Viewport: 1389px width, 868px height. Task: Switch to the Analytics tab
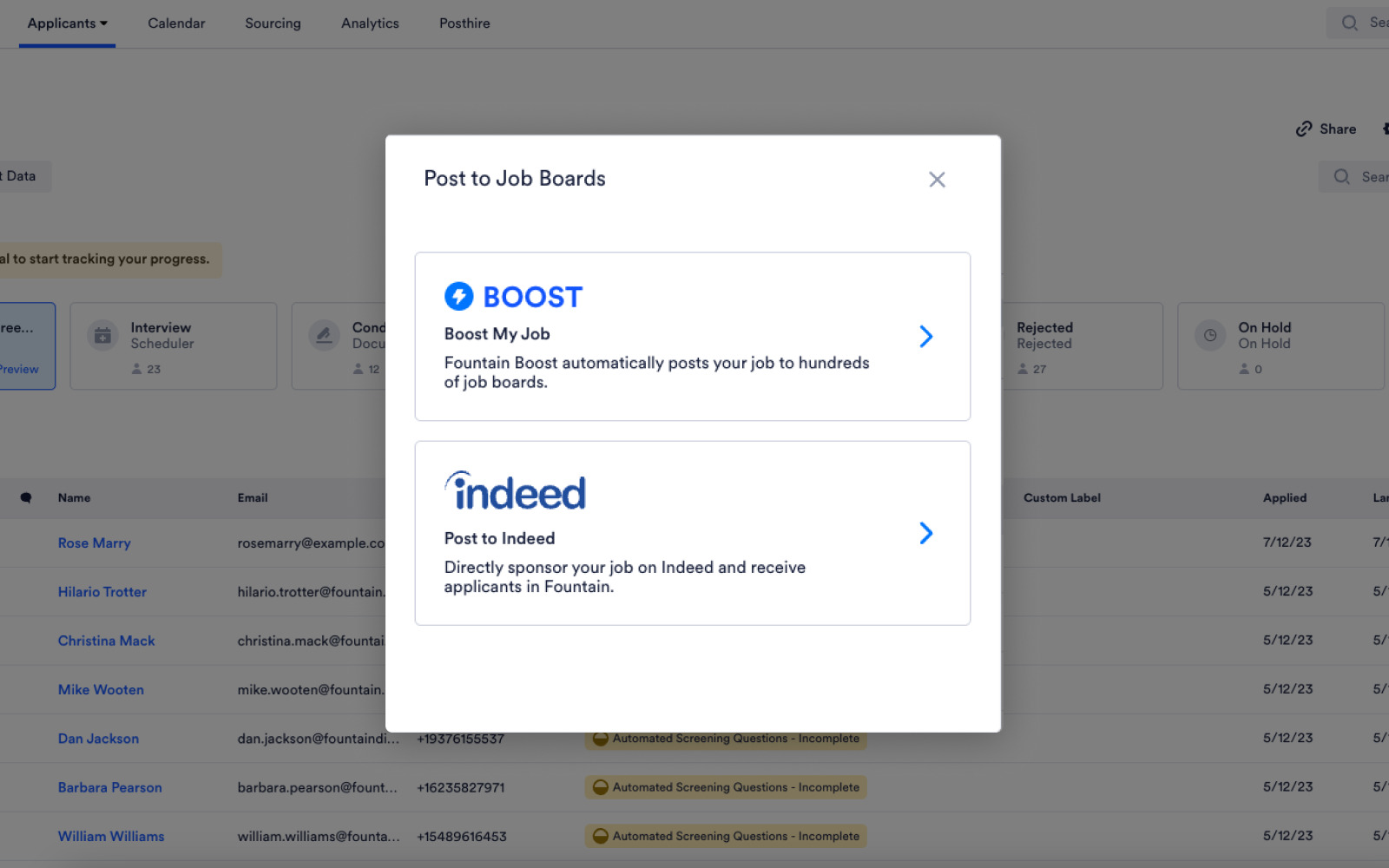coord(370,23)
